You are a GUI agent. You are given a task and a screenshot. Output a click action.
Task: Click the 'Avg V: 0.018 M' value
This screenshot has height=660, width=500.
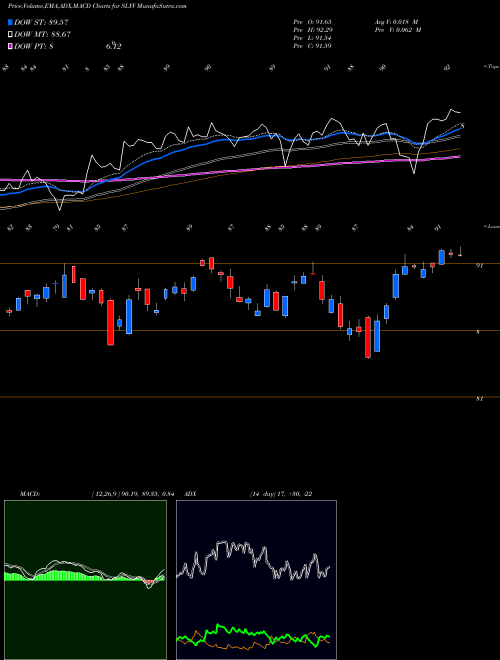[x=396, y=22]
